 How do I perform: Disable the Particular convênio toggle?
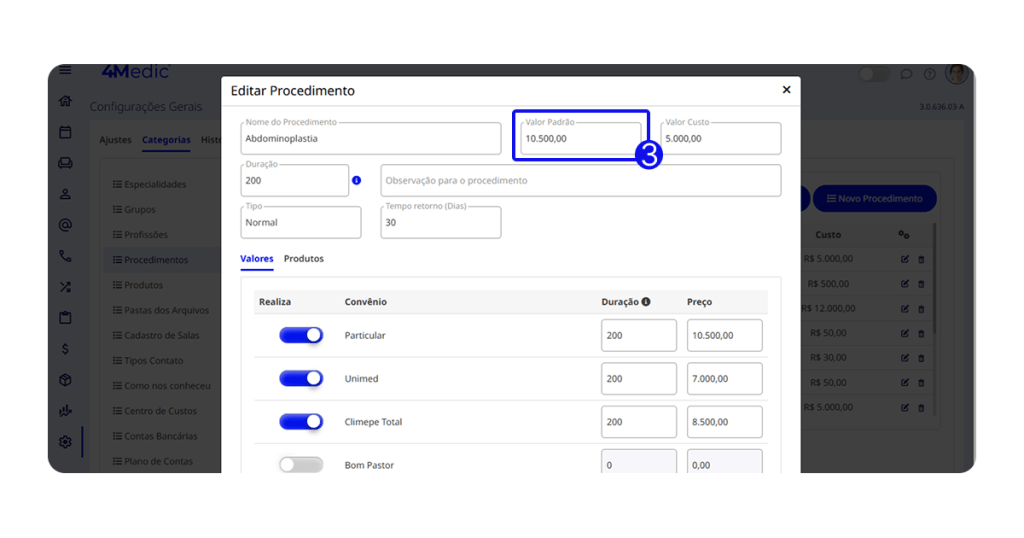pos(301,335)
